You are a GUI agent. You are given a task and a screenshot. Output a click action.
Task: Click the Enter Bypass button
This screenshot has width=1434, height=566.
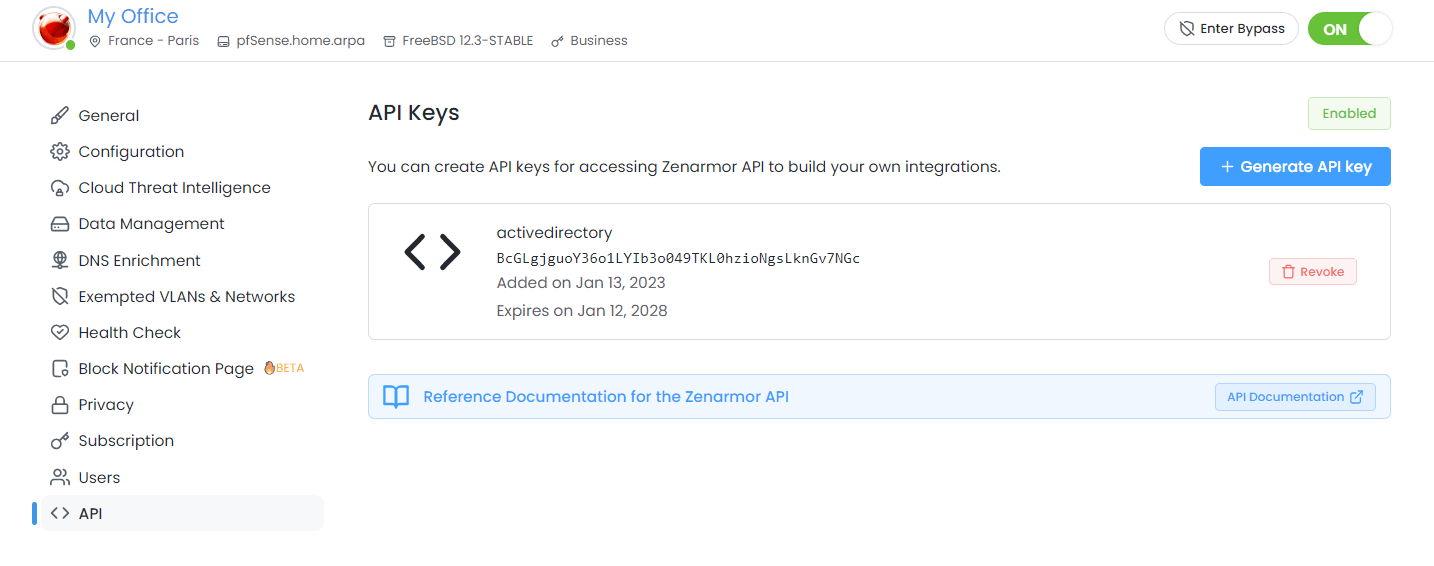[1231, 29]
